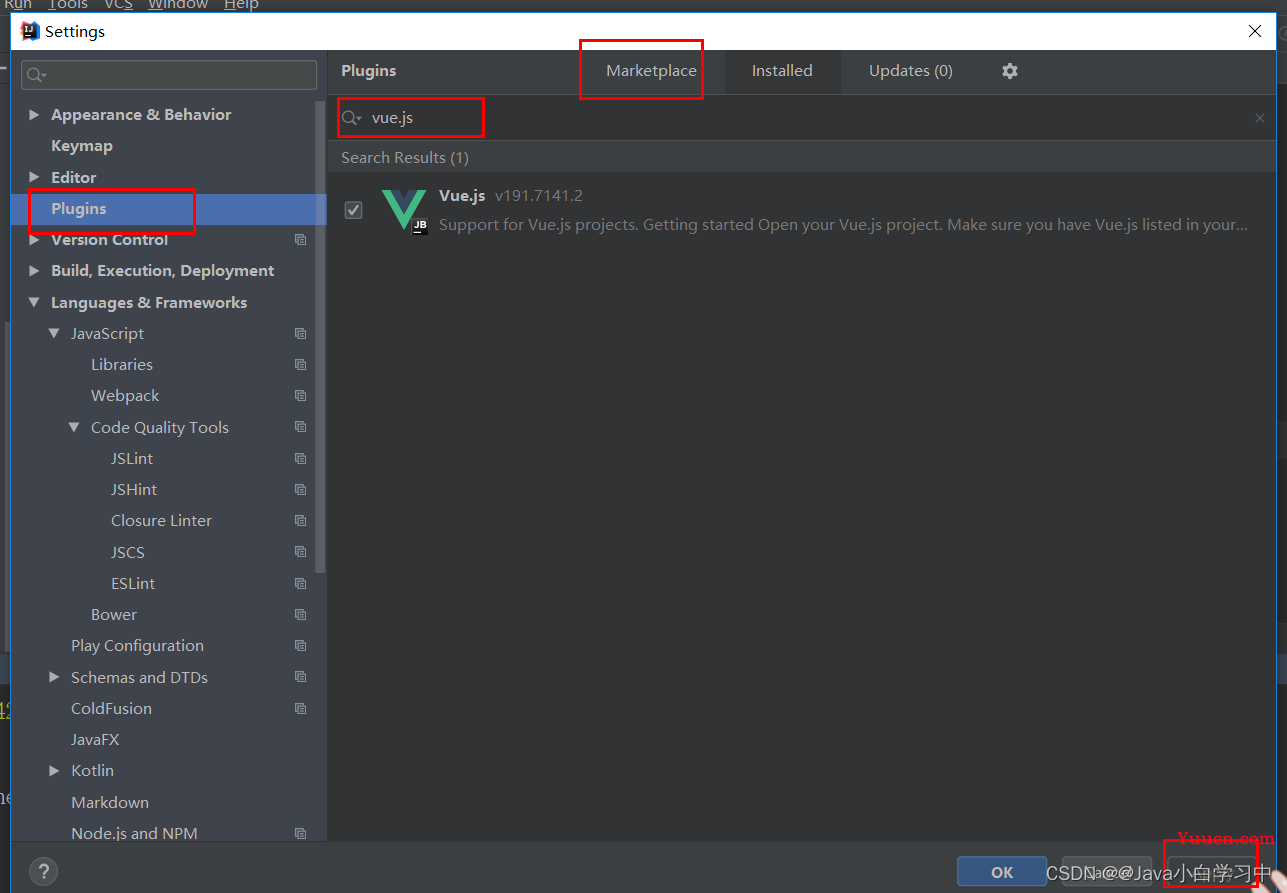The height and width of the screenshot is (893, 1287).
Task: Select Webpack settings item
Action: pos(125,396)
